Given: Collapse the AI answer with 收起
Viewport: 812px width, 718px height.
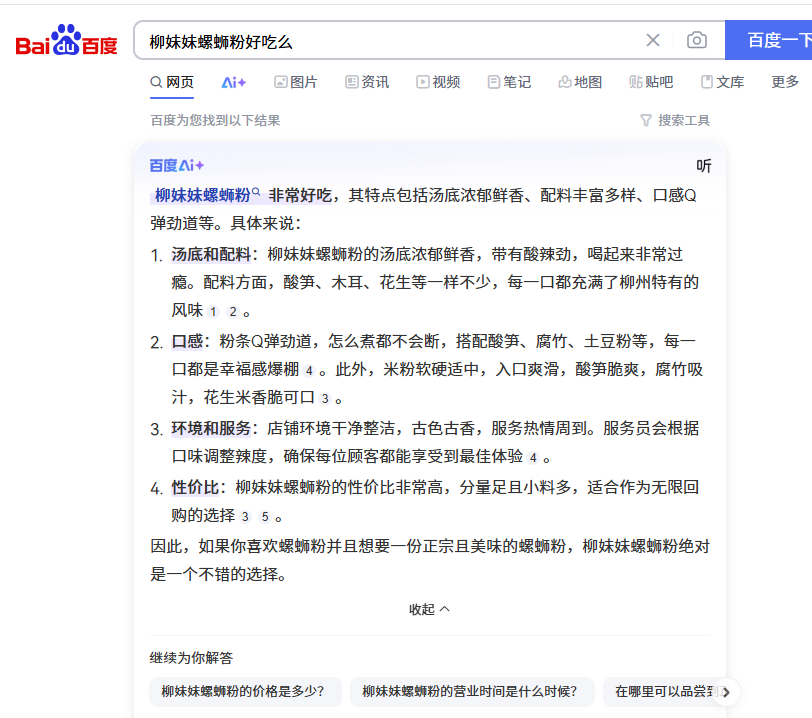Looking at the screenshot, I should click(x=429, y=609).
